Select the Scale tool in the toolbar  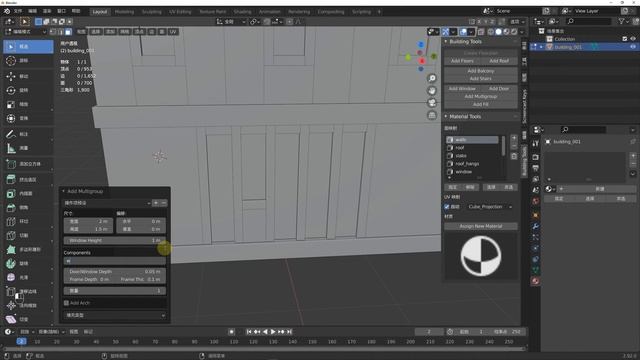tap(28, 104)
